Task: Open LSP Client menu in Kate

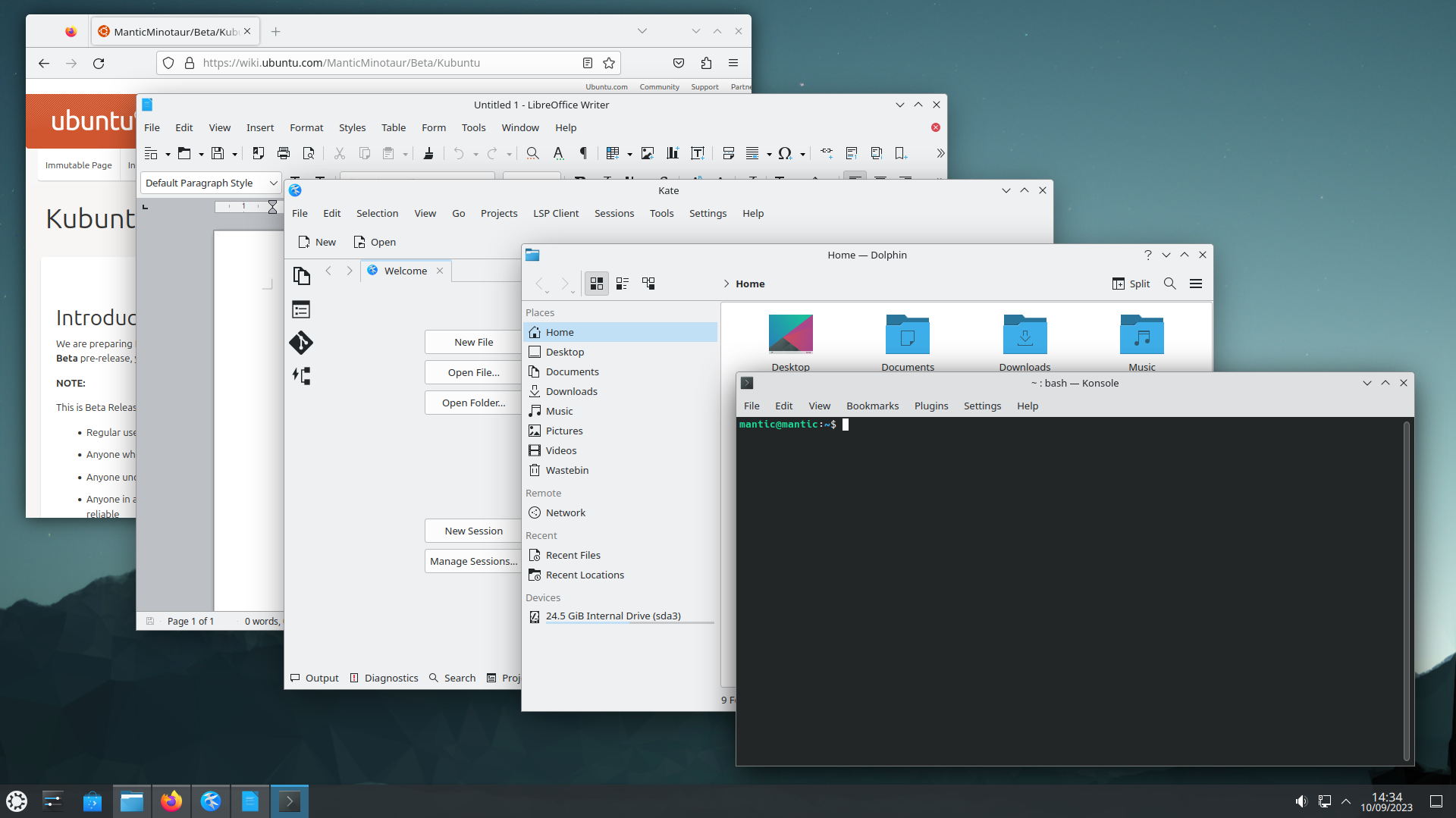Action: (x=556, y=213)
